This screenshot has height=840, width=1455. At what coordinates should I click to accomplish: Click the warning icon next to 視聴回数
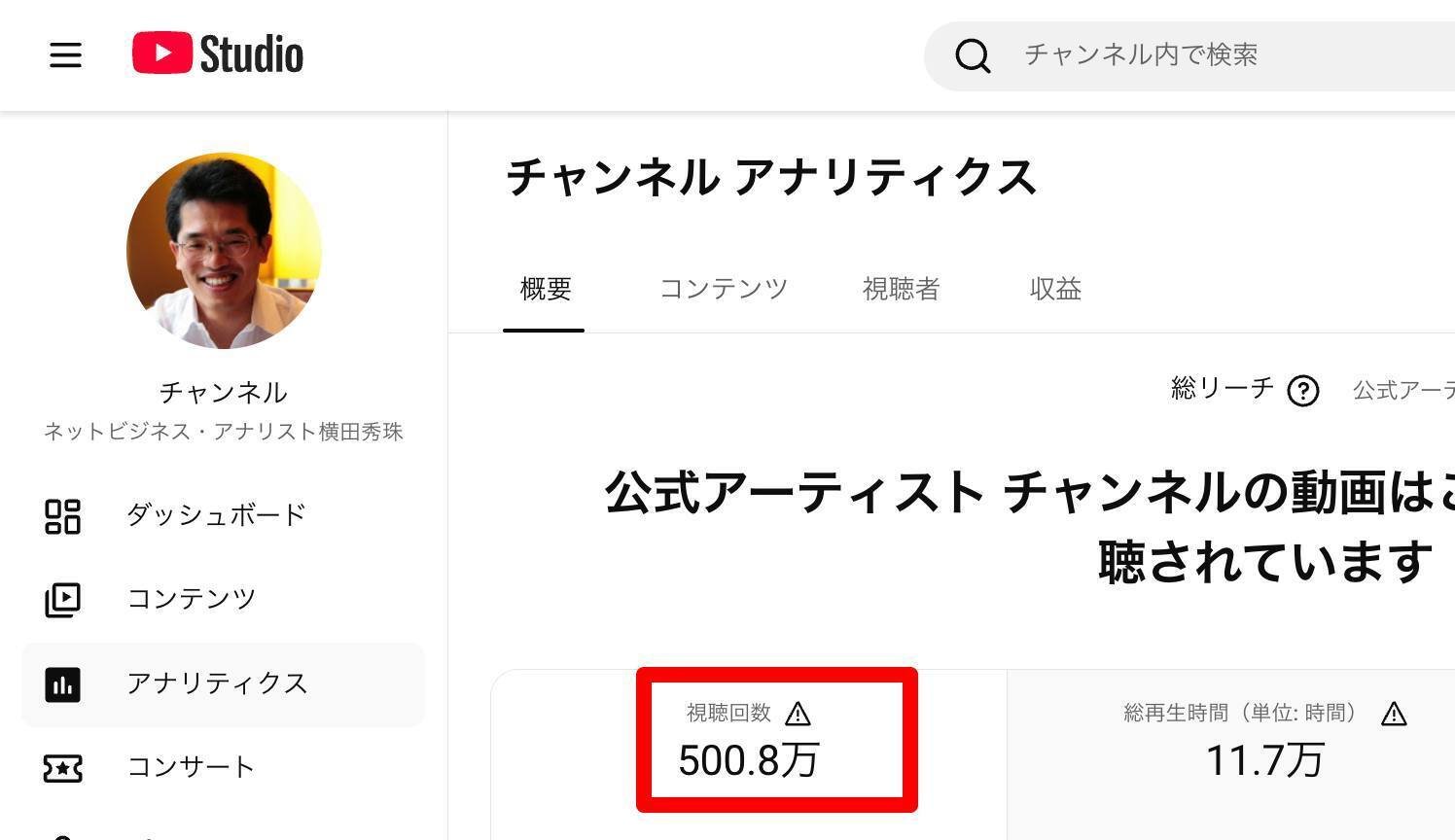(798, 715)
